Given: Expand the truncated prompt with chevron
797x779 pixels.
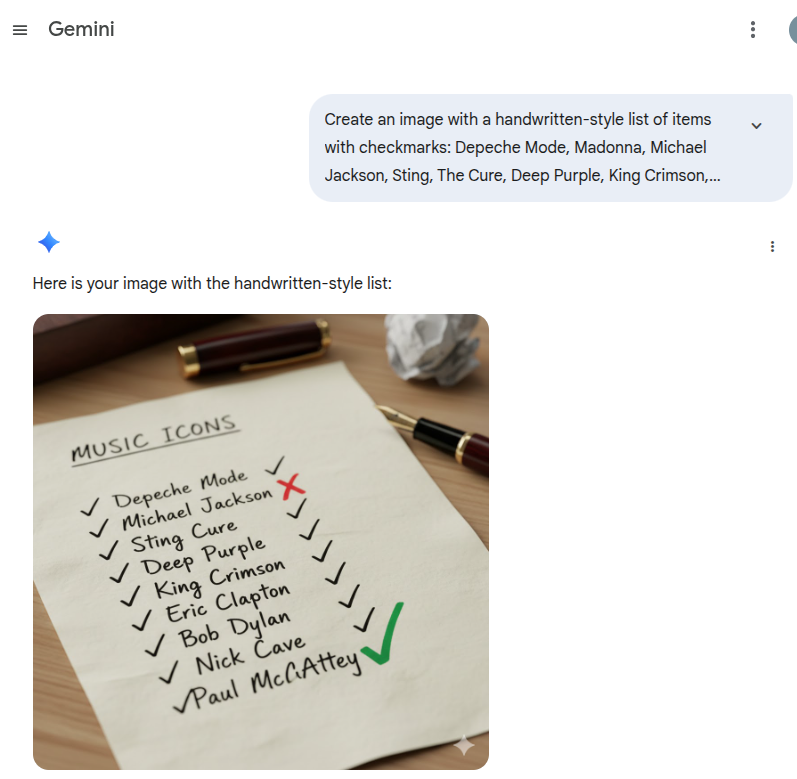Looking at the screenshot, I should click(756, 126).
